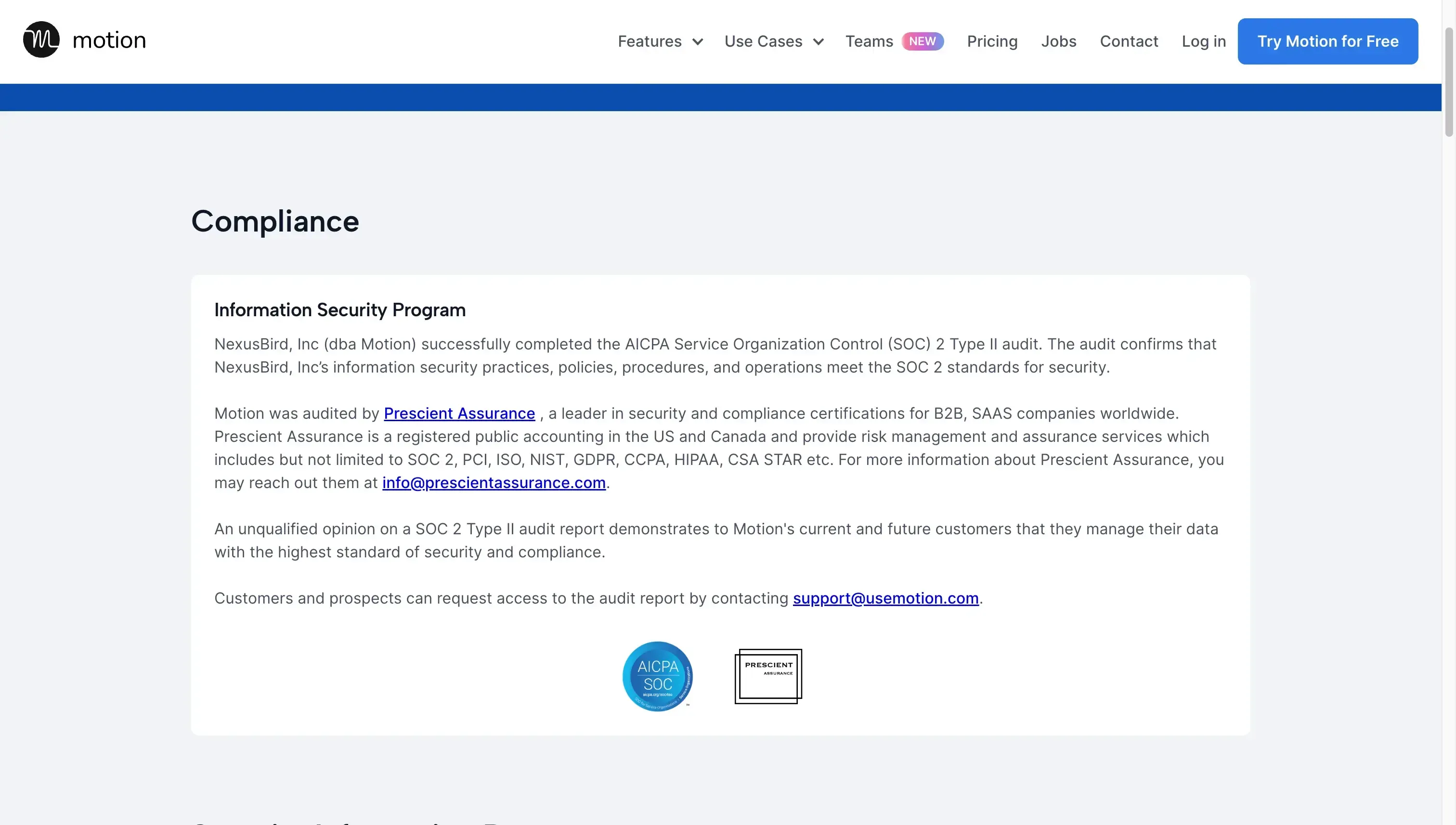Open the Teams page
The image size is (1456, 825).
click(x=869, y=41)
